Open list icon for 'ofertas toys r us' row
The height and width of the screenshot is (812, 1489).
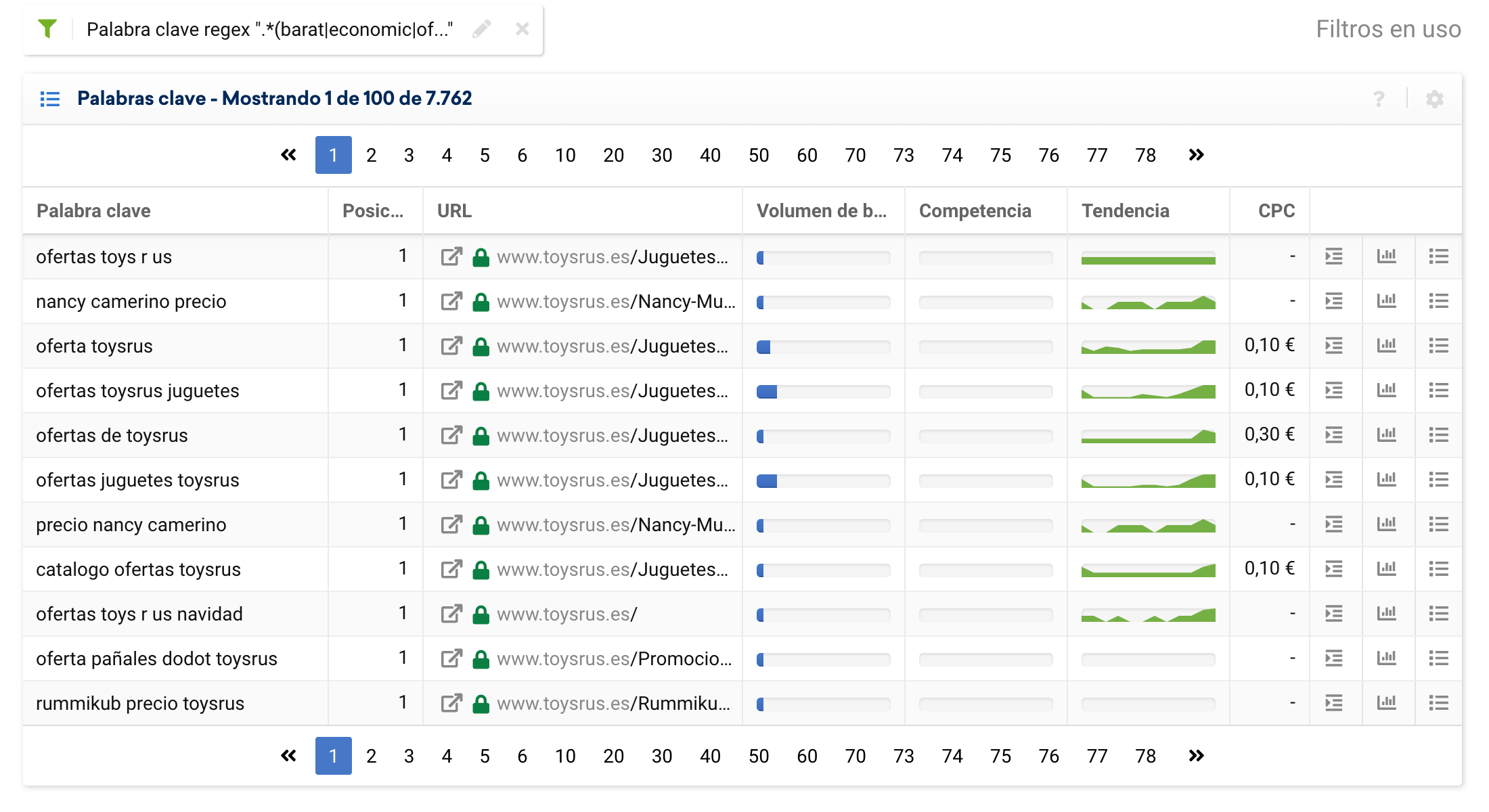(x=1439, y=256)
